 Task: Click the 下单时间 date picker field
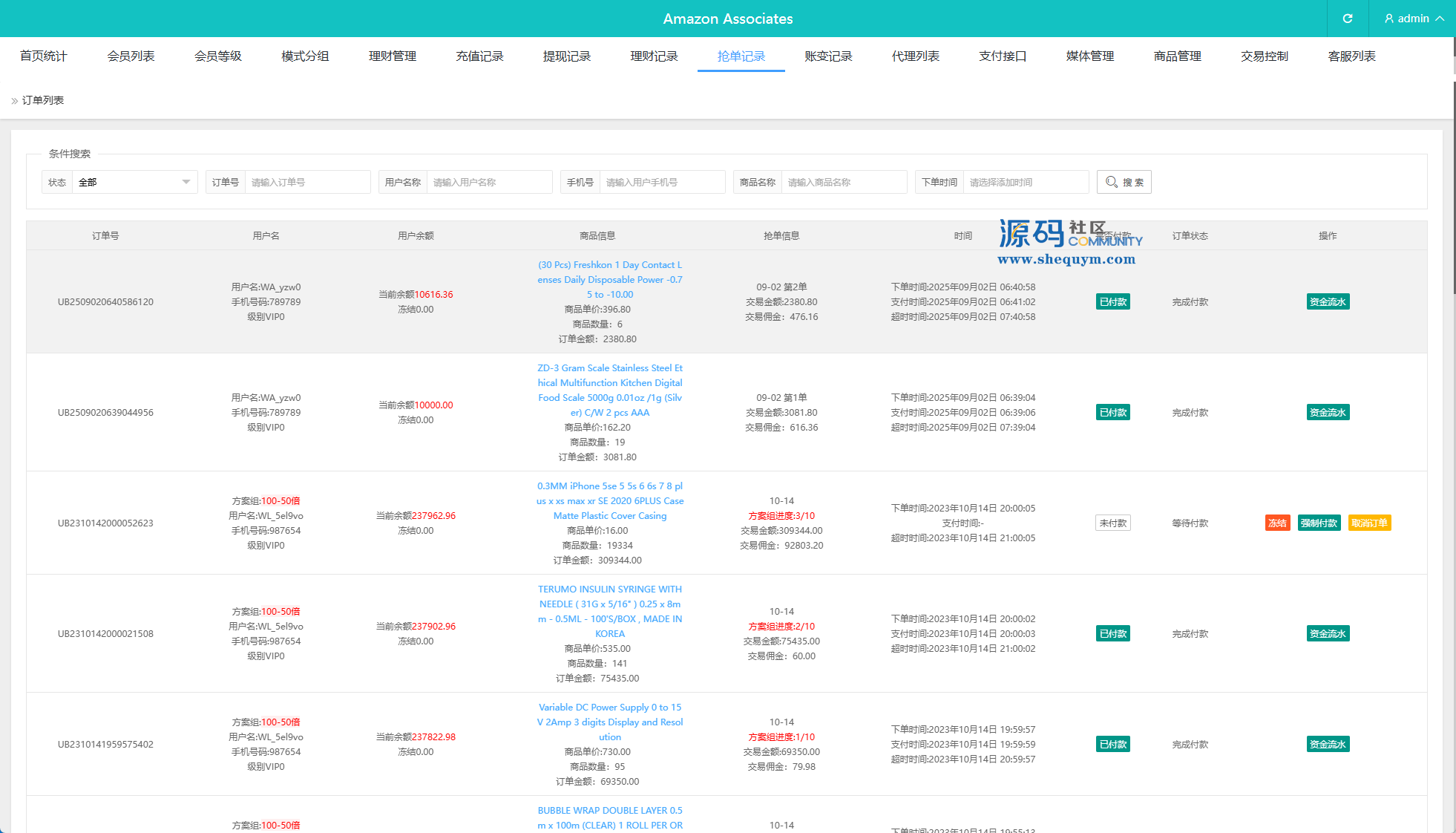point(1025,182)
